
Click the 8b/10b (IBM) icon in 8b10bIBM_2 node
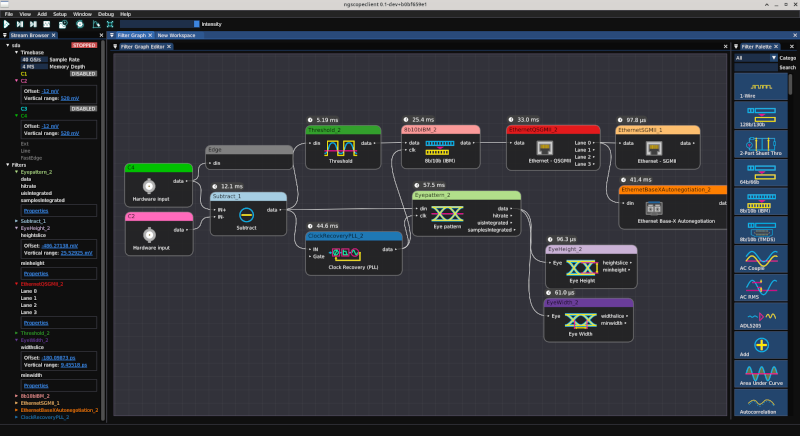[440, 148]
